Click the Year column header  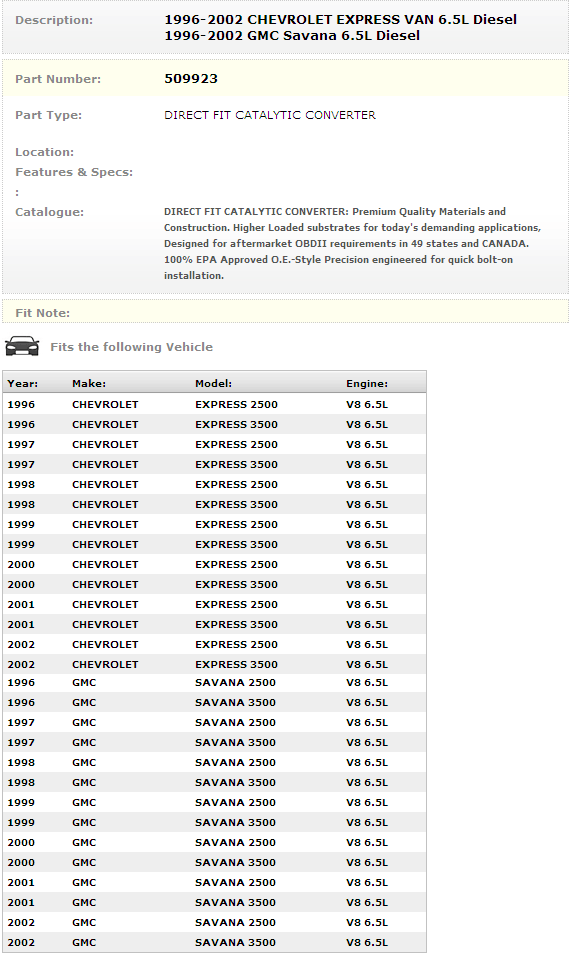[x=22, y=384]
